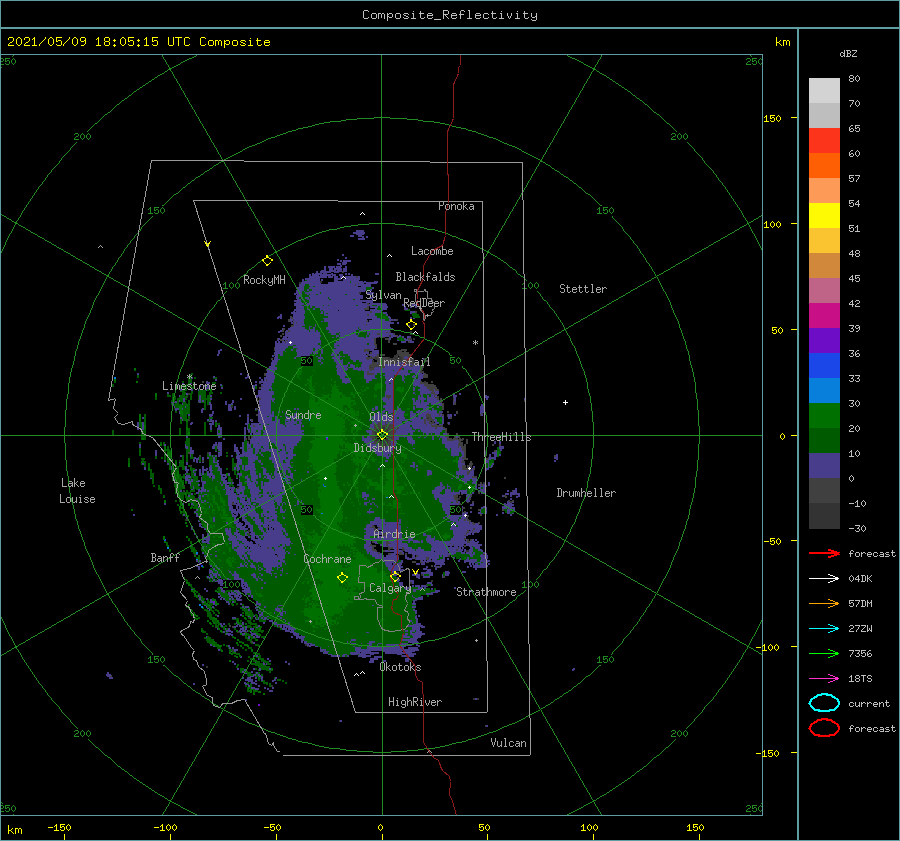The image size is (900, 841).
Task: Click the Okotoks city label
Action: pos(400,667)
